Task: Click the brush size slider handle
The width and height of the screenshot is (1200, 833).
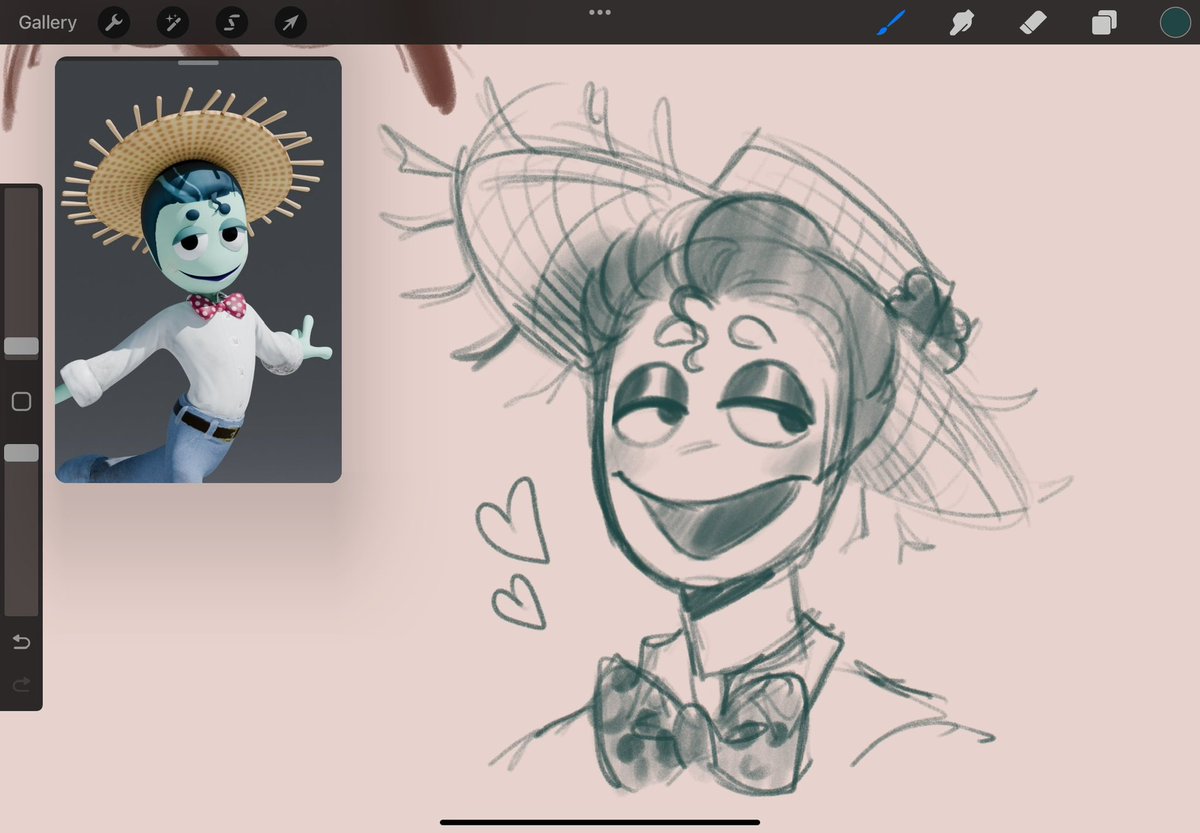Action: [x=21, y=346]
